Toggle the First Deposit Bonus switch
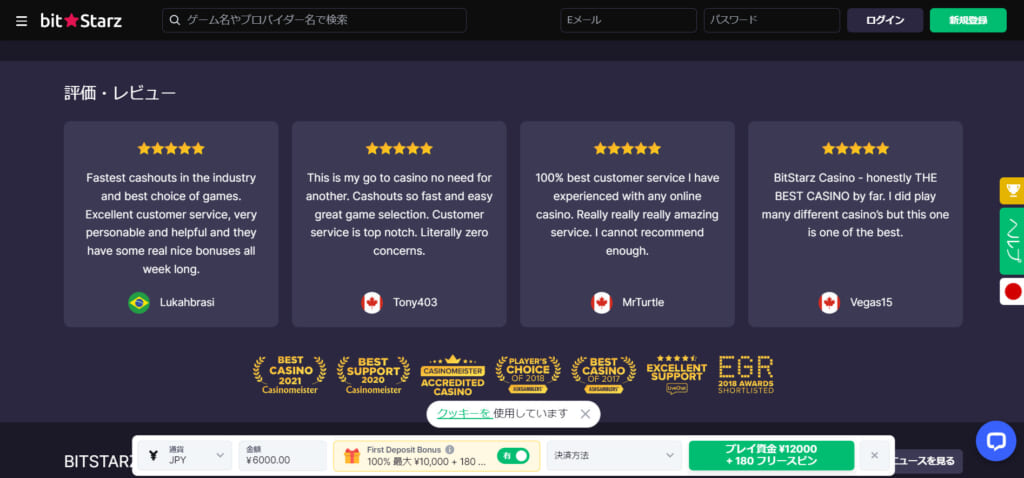Viewport: 1024px width, 478px height. [x=514, y=456]
